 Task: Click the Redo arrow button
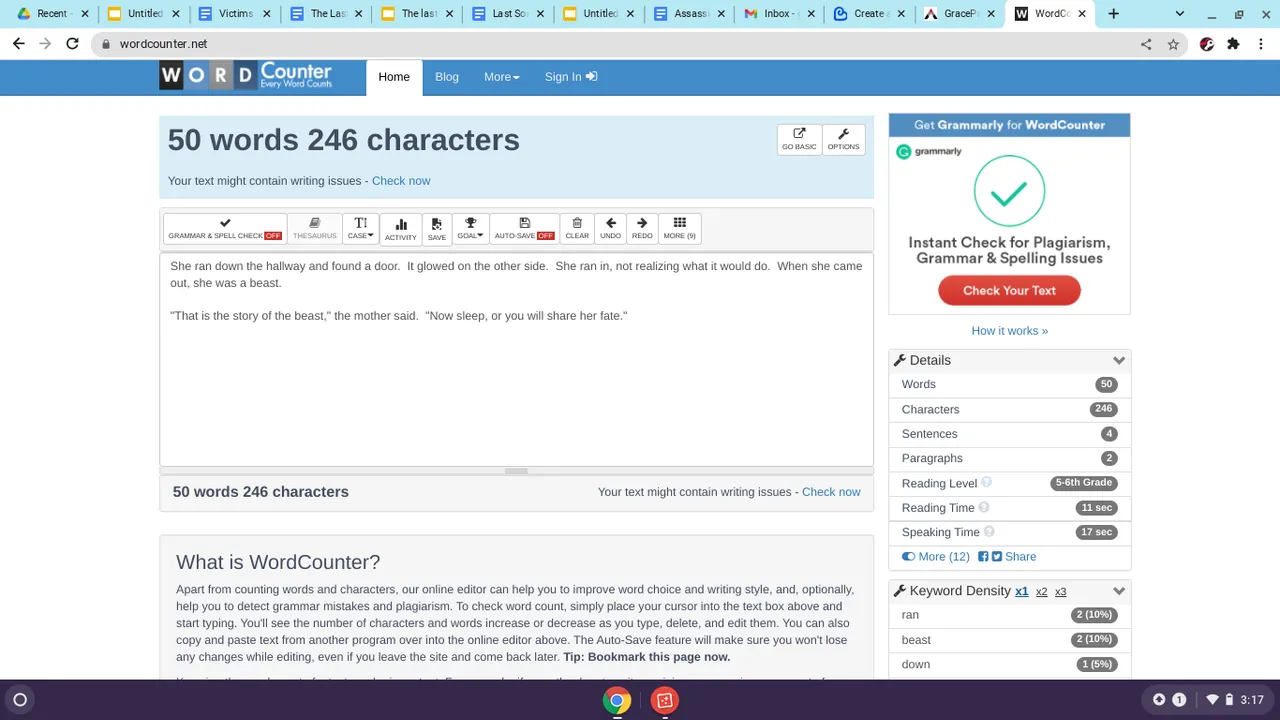642,229
